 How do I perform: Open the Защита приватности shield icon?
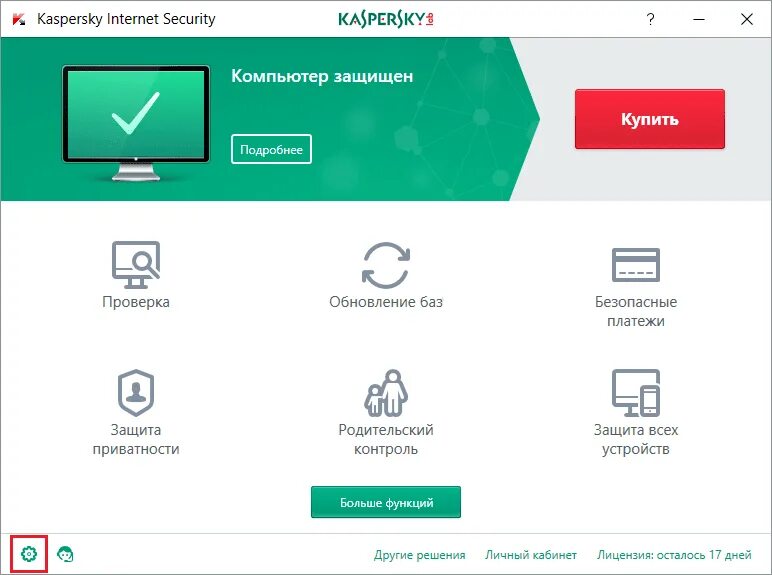pos(136,393)
